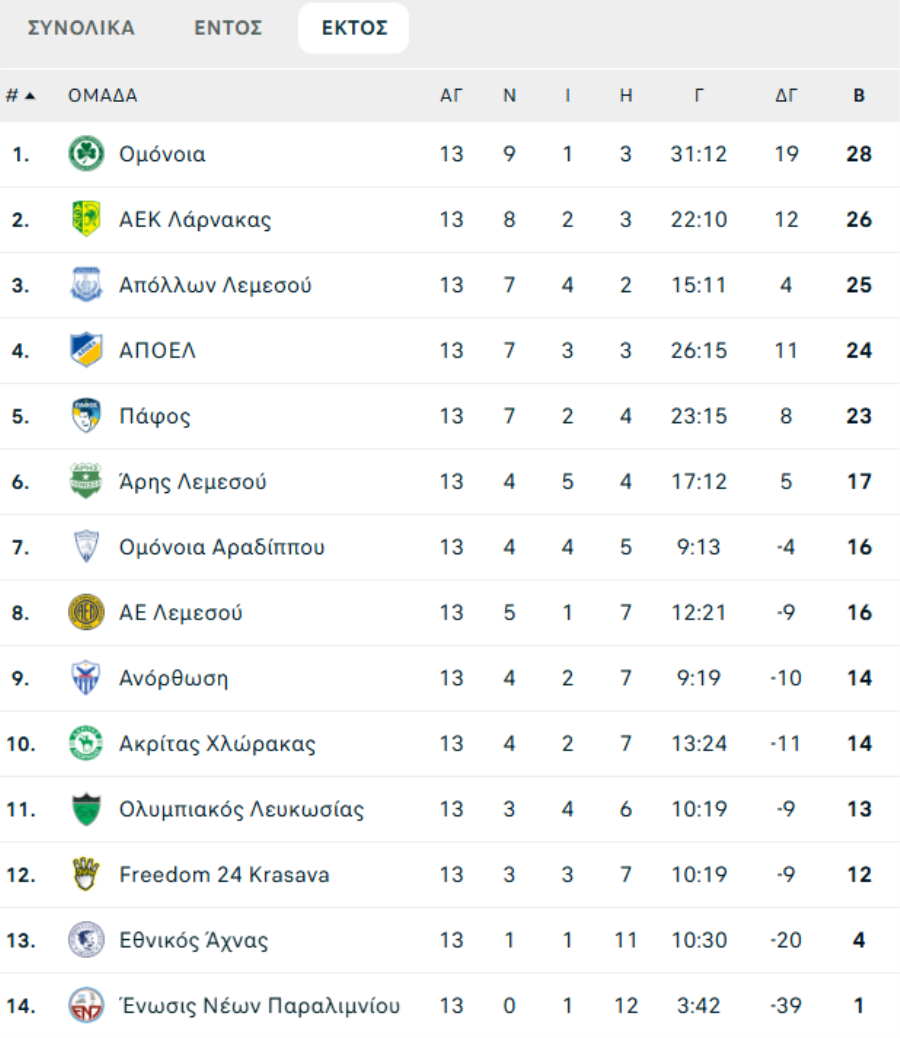Click the Εθνικός Άχνας team name
Image resolution: width=900 pixels, height=1038 pixels.
pyautogui.click(x=193, y=940)
